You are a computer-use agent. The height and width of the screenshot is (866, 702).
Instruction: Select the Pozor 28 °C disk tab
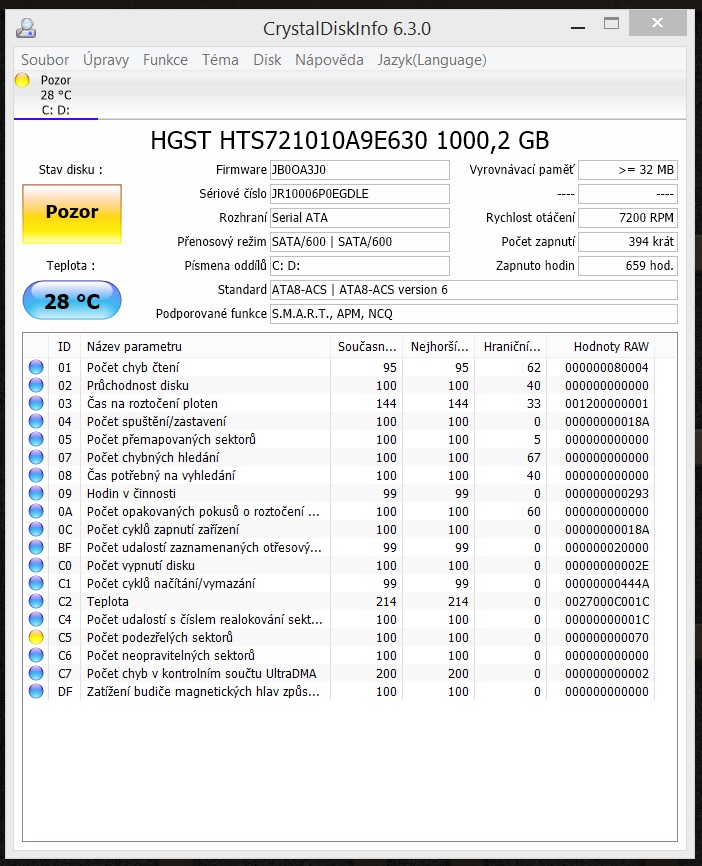pos(55,95)
